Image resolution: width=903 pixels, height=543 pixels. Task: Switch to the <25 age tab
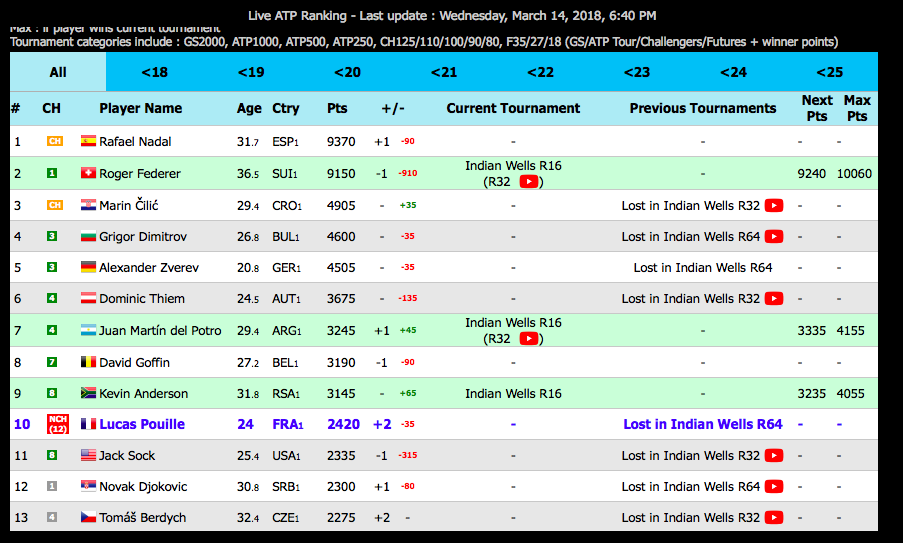(x=829, y=72)
